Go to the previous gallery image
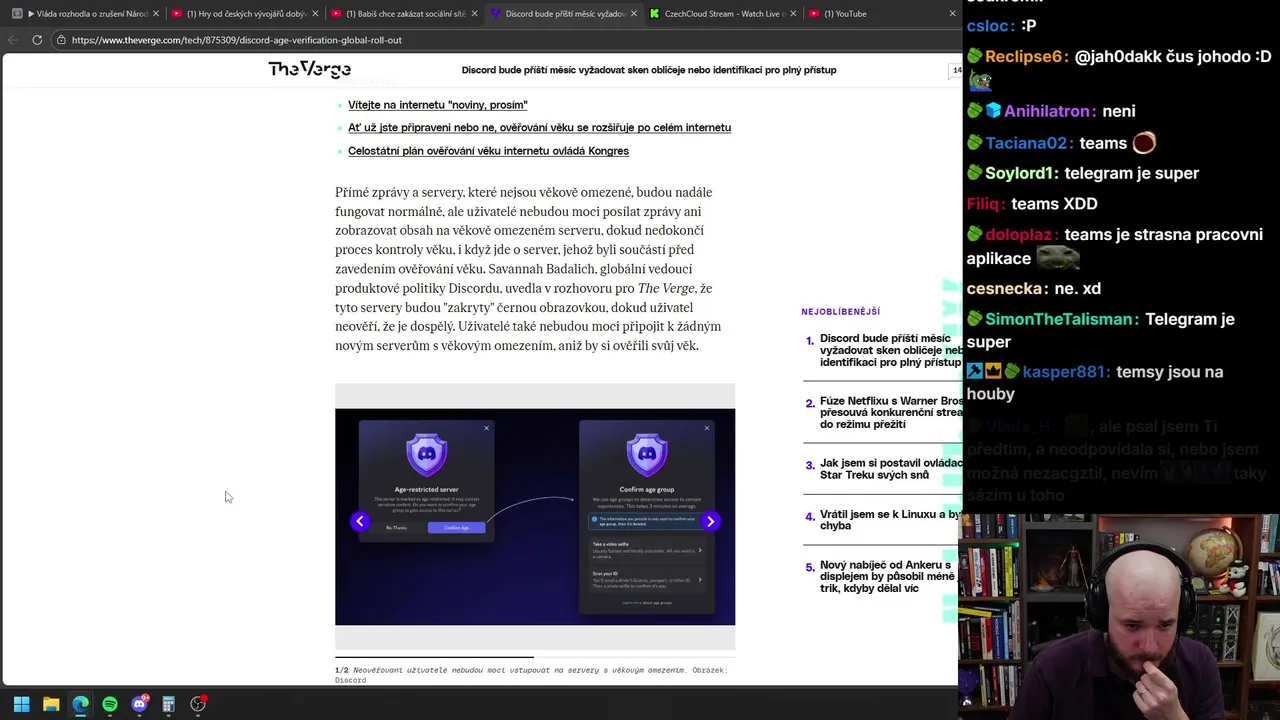 tap(360, 521)
